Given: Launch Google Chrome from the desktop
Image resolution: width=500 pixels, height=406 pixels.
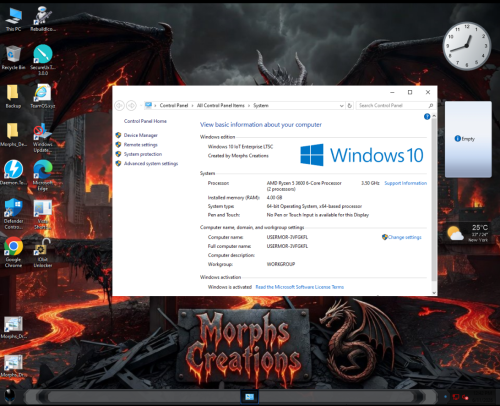Looking at the screenshot, I should click(13, 252).
